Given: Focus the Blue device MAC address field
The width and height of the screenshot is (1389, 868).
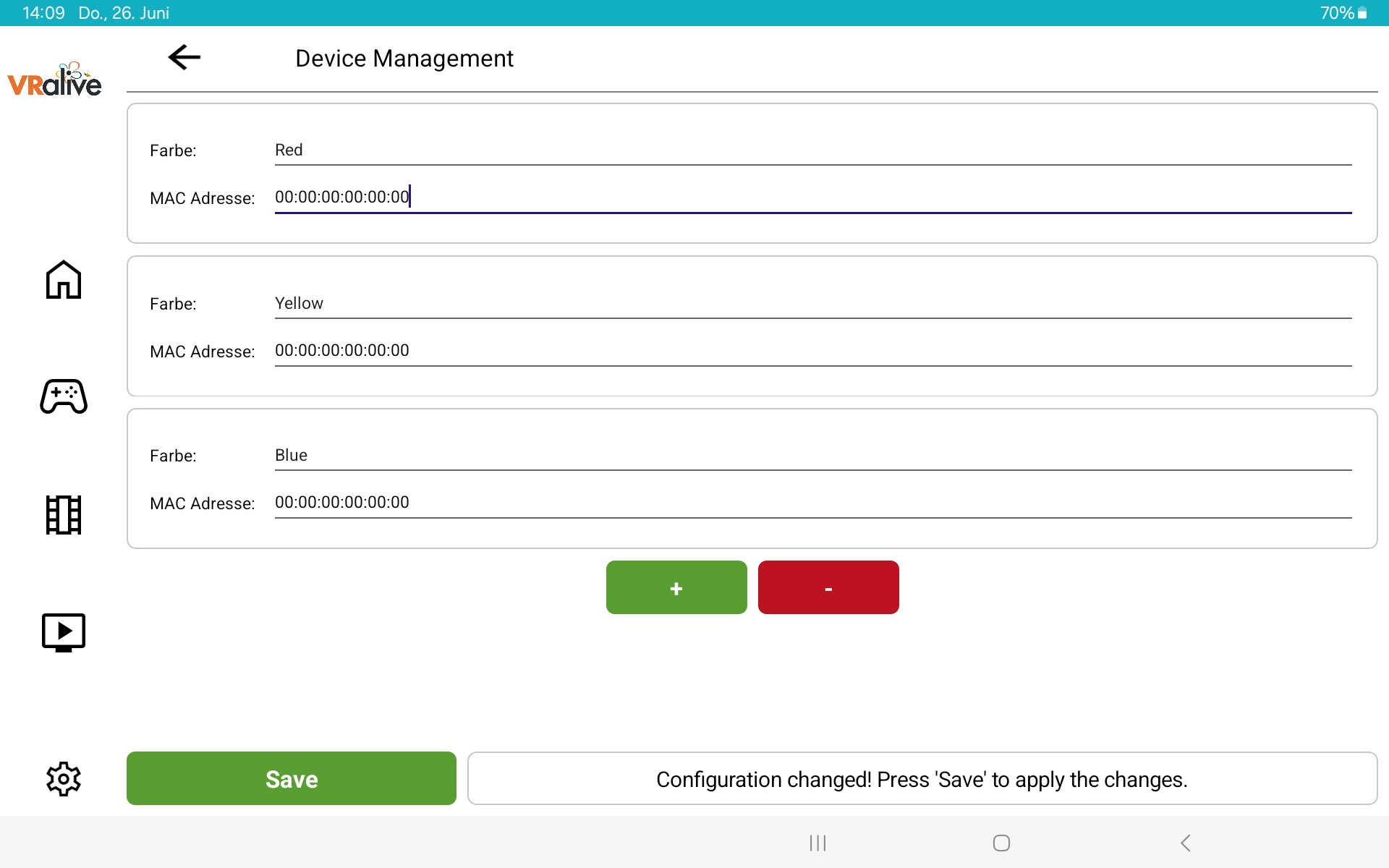Looking at the screenshot, I should click(812, 503).
